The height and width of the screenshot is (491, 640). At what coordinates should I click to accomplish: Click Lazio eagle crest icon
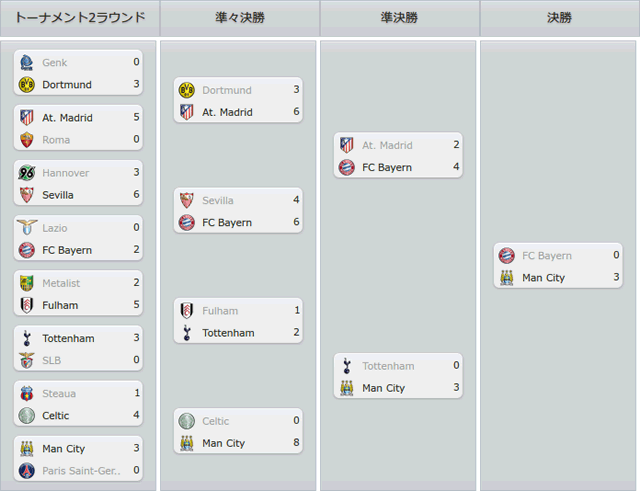[27, 228]
